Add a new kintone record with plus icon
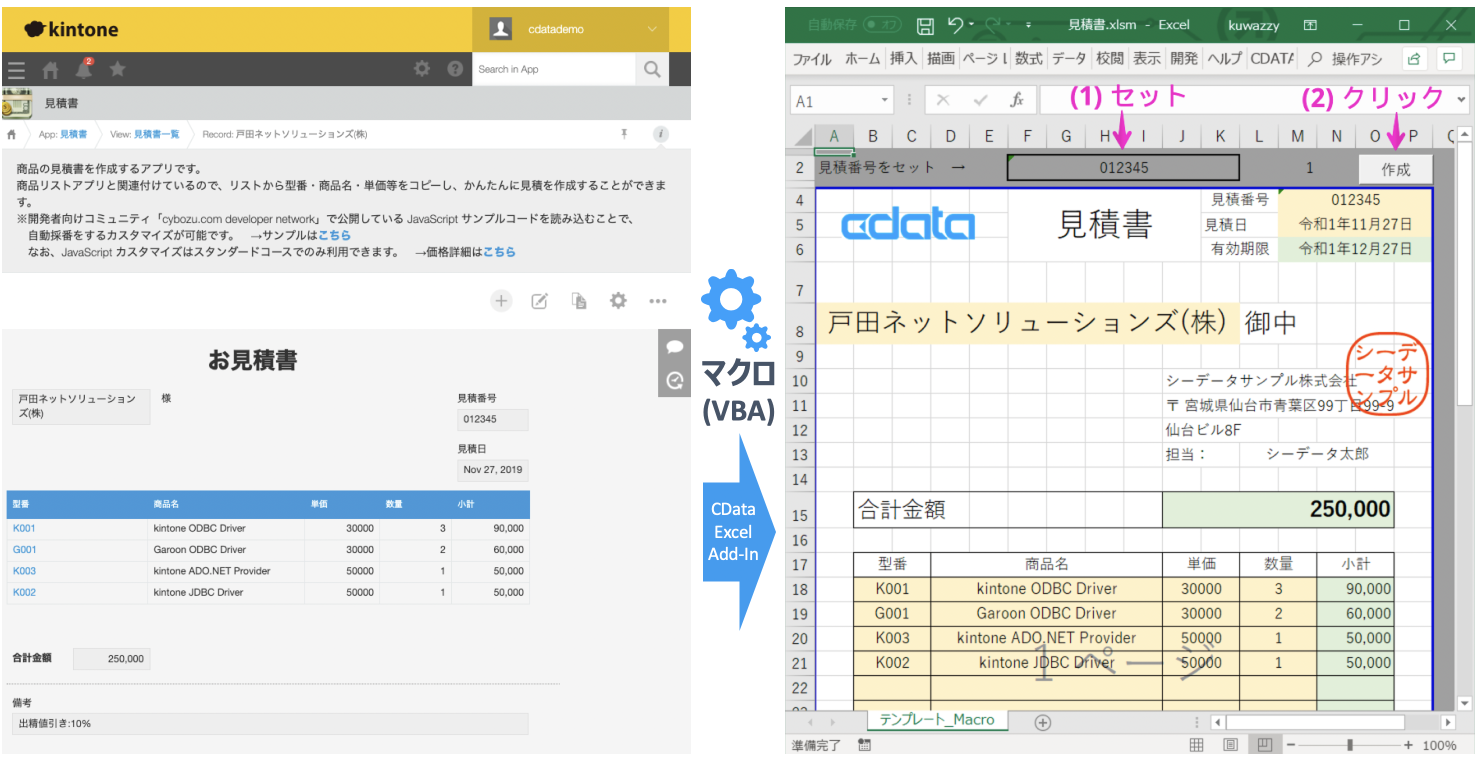The image size is (1477, 763). (501, 300)
